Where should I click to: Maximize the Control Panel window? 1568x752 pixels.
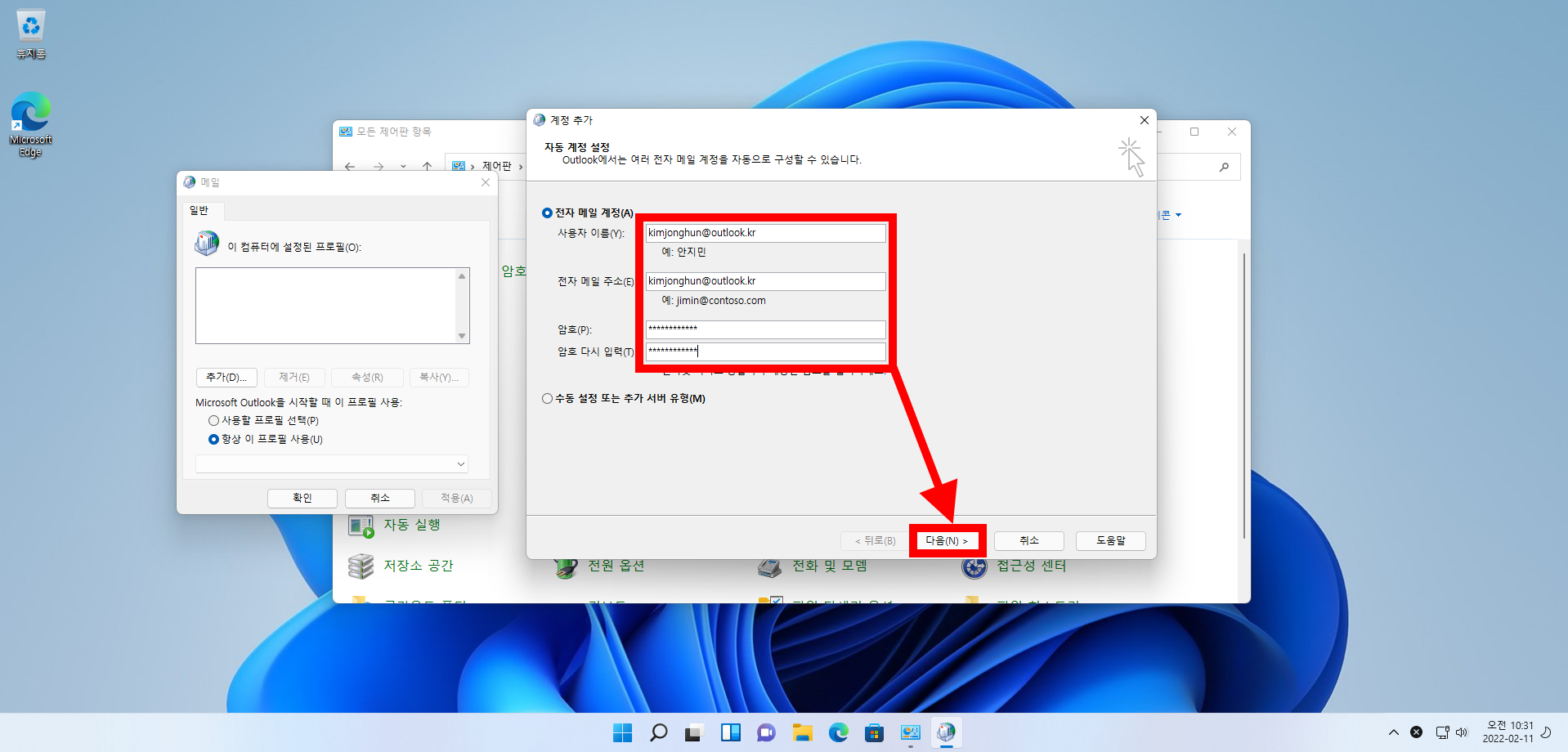[x=1194, y=132]
